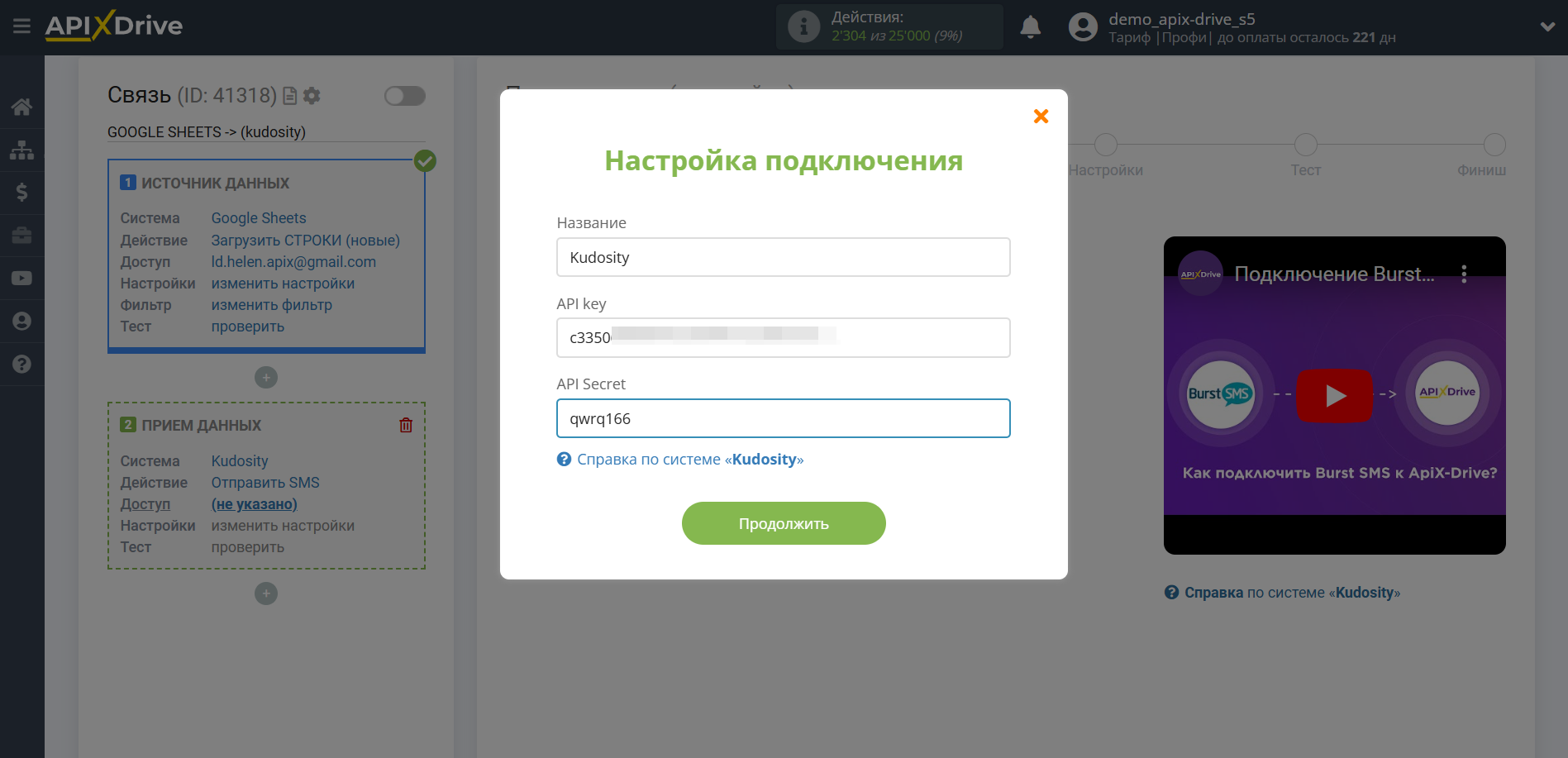Add a step below the data source block
This screenshot has width=1568, height=758.
tap(266, 378)
